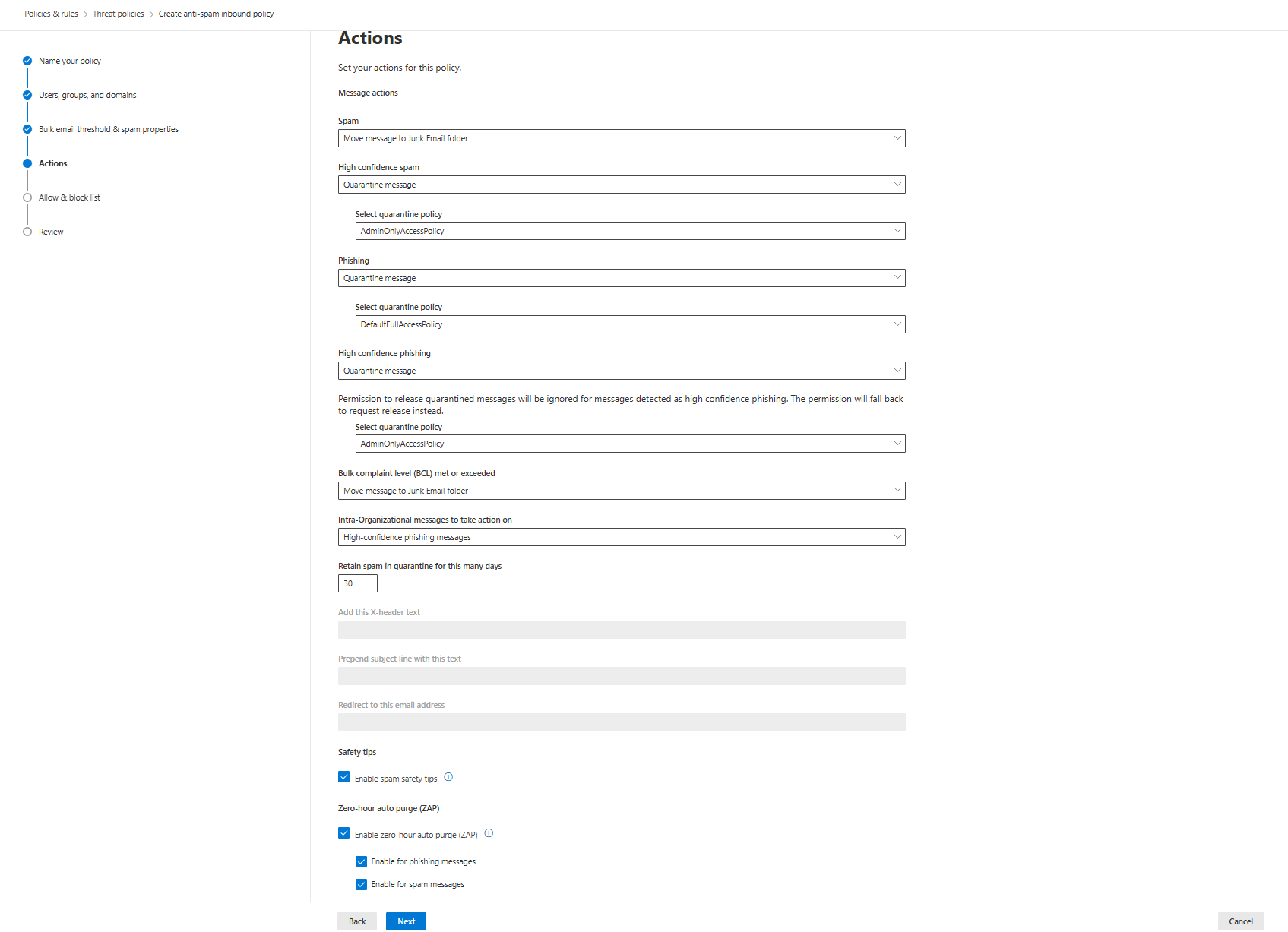1288x932 pixels.
Task: Disable ZAP for phishing messages
Action: point(361,861)
